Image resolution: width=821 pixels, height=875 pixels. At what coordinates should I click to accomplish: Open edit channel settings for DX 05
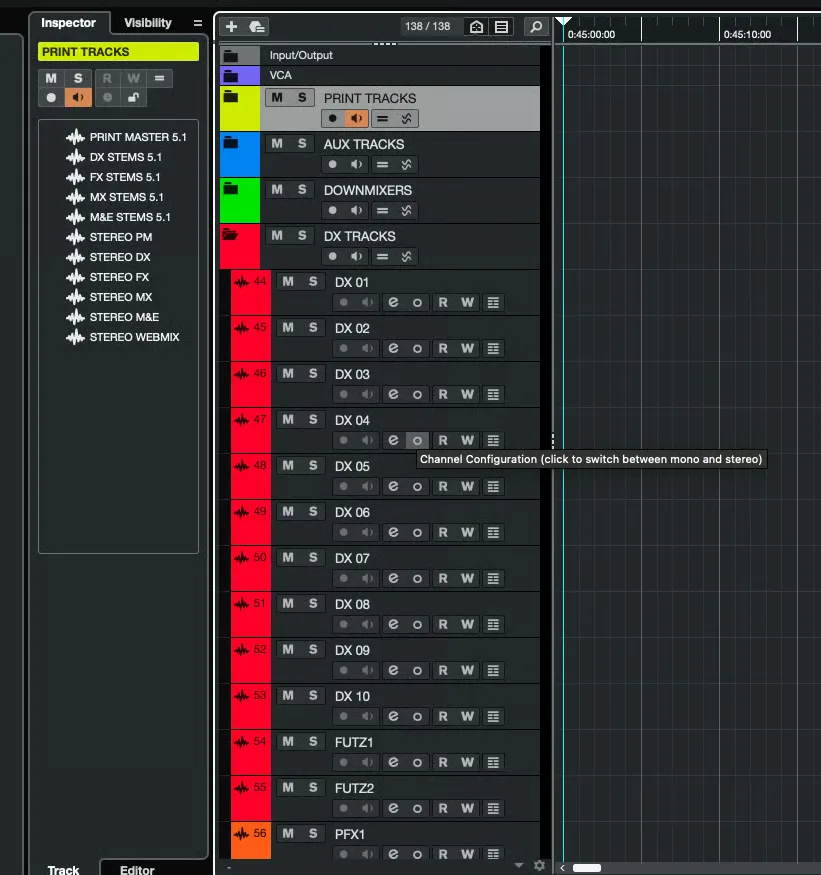(x=393, y=487)
